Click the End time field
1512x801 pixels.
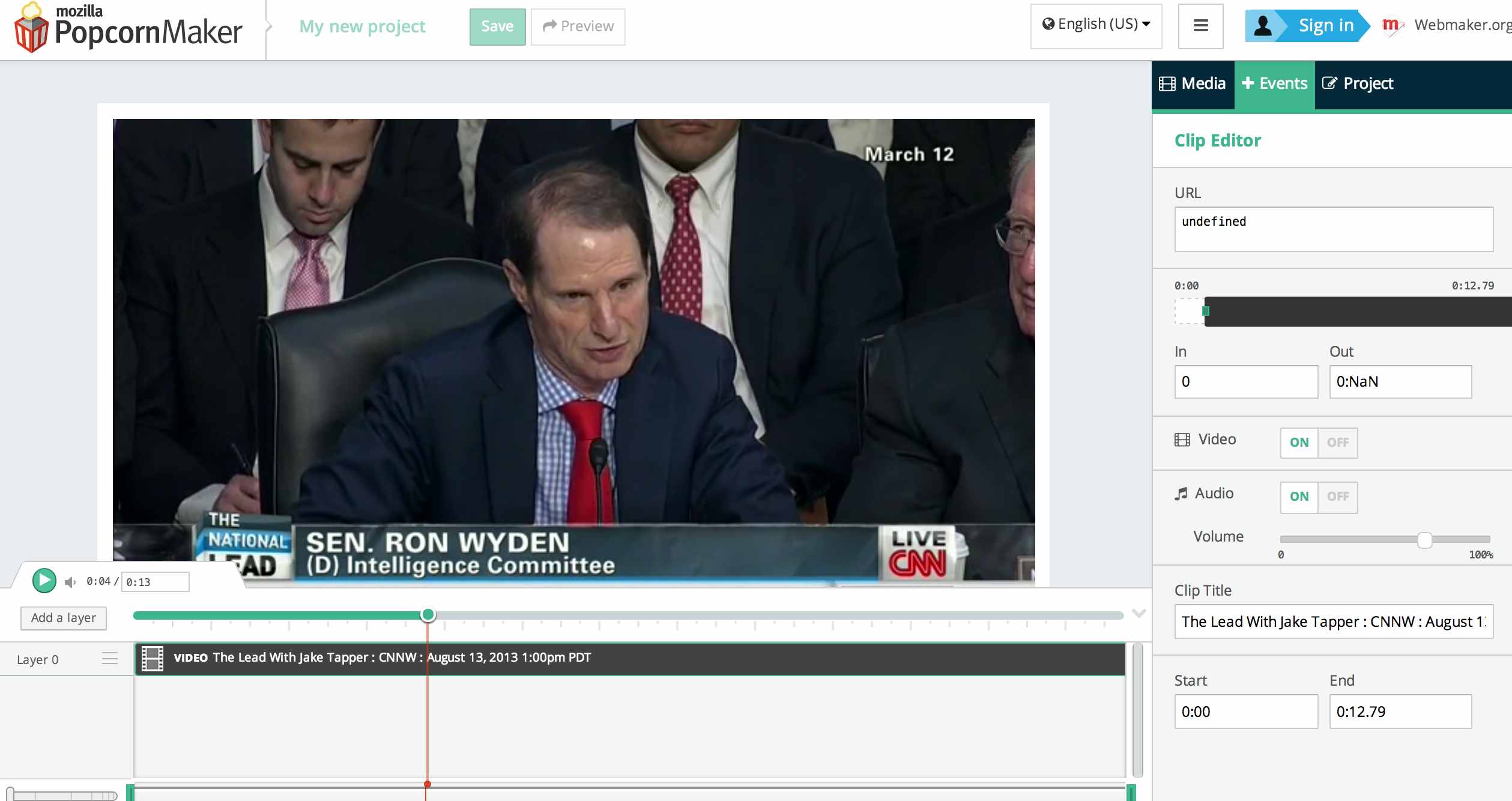pos(1400,712)
